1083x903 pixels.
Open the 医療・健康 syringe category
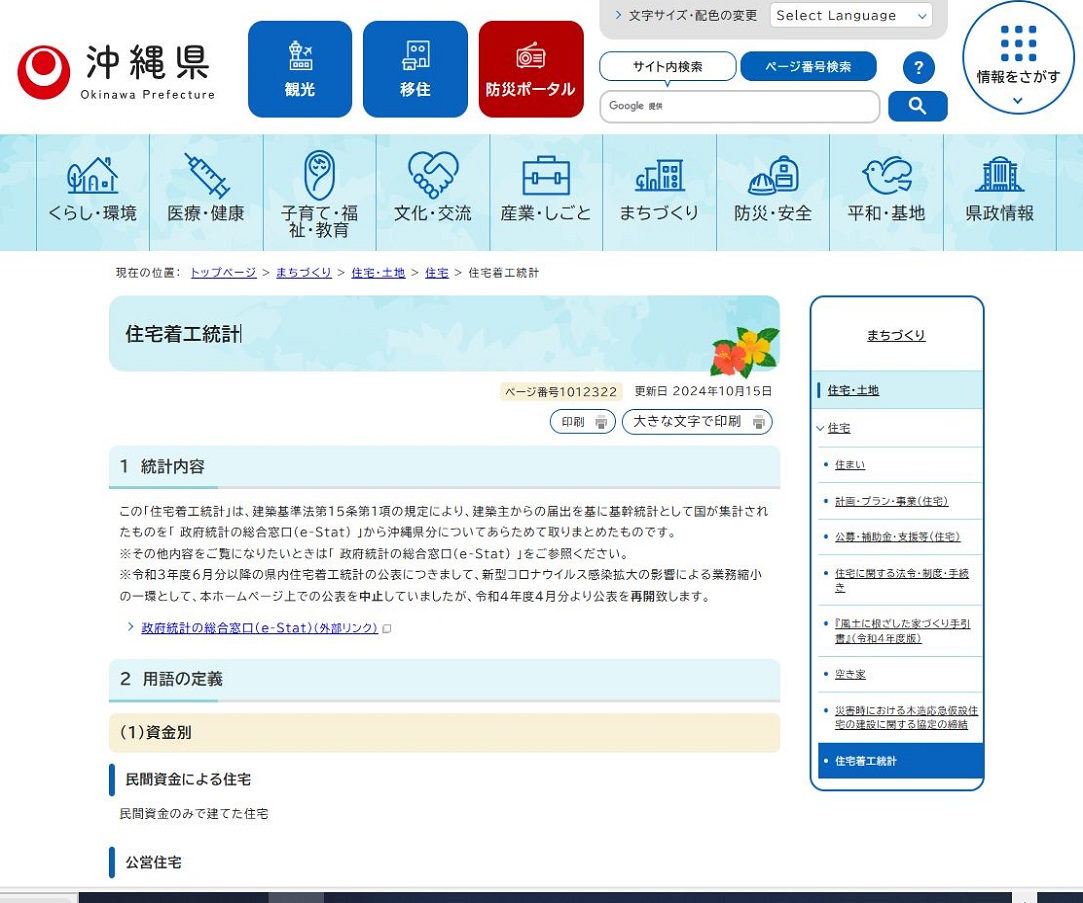click(206, 192)
